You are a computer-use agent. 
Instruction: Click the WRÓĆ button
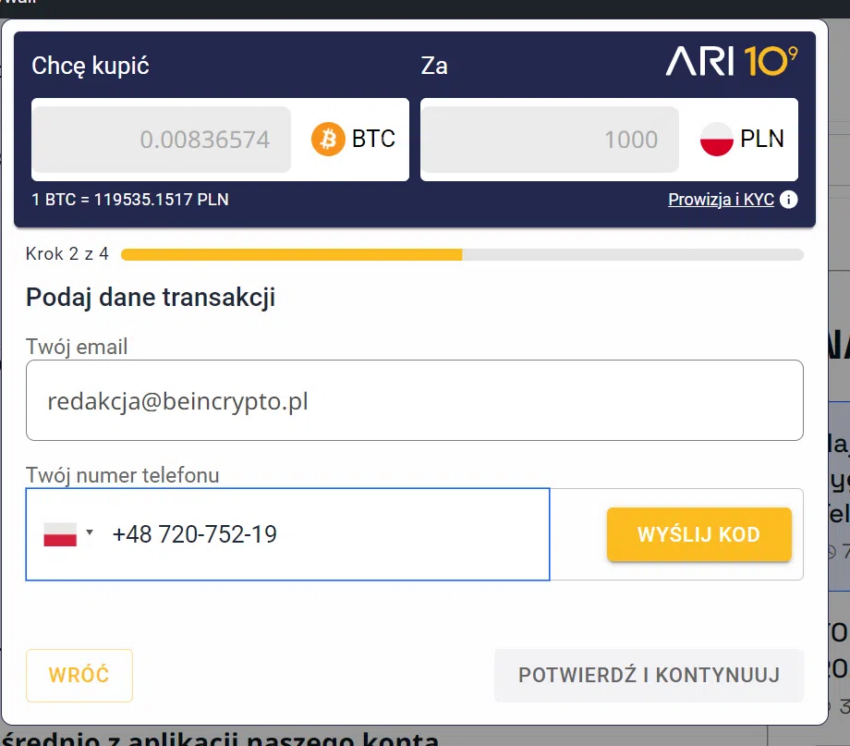pyautogui.click(x=79, y=676)
